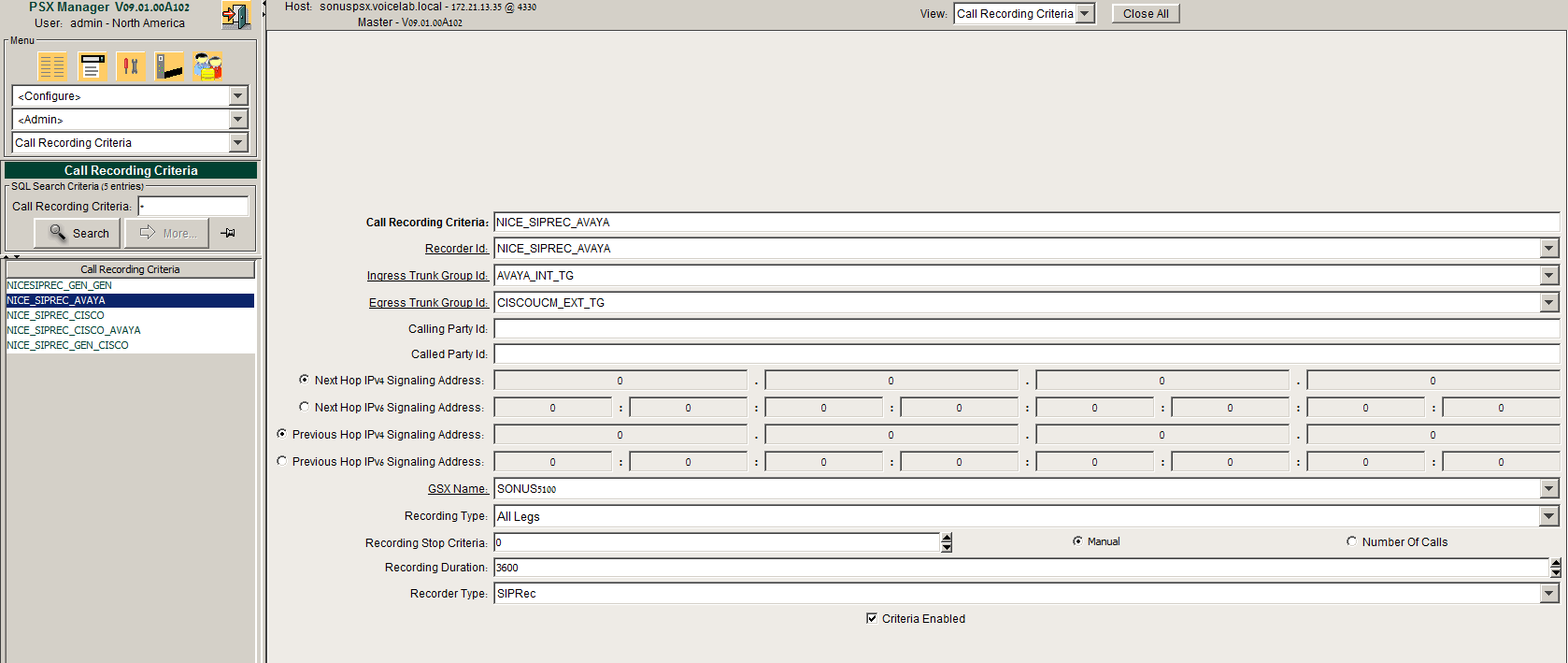
Task: Click the Called Party Id field
Action: point(1027,354)
